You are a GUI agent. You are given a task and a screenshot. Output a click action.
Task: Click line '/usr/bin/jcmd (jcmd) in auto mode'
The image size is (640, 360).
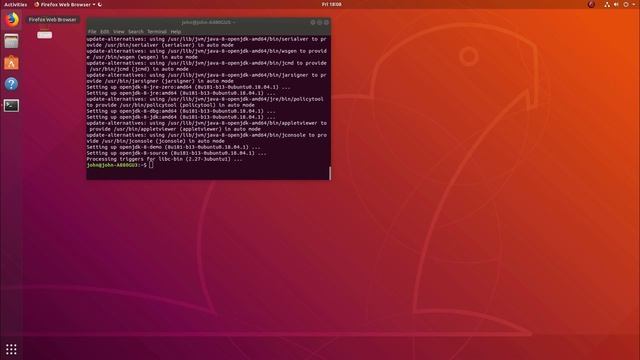(x=138, y=69)
